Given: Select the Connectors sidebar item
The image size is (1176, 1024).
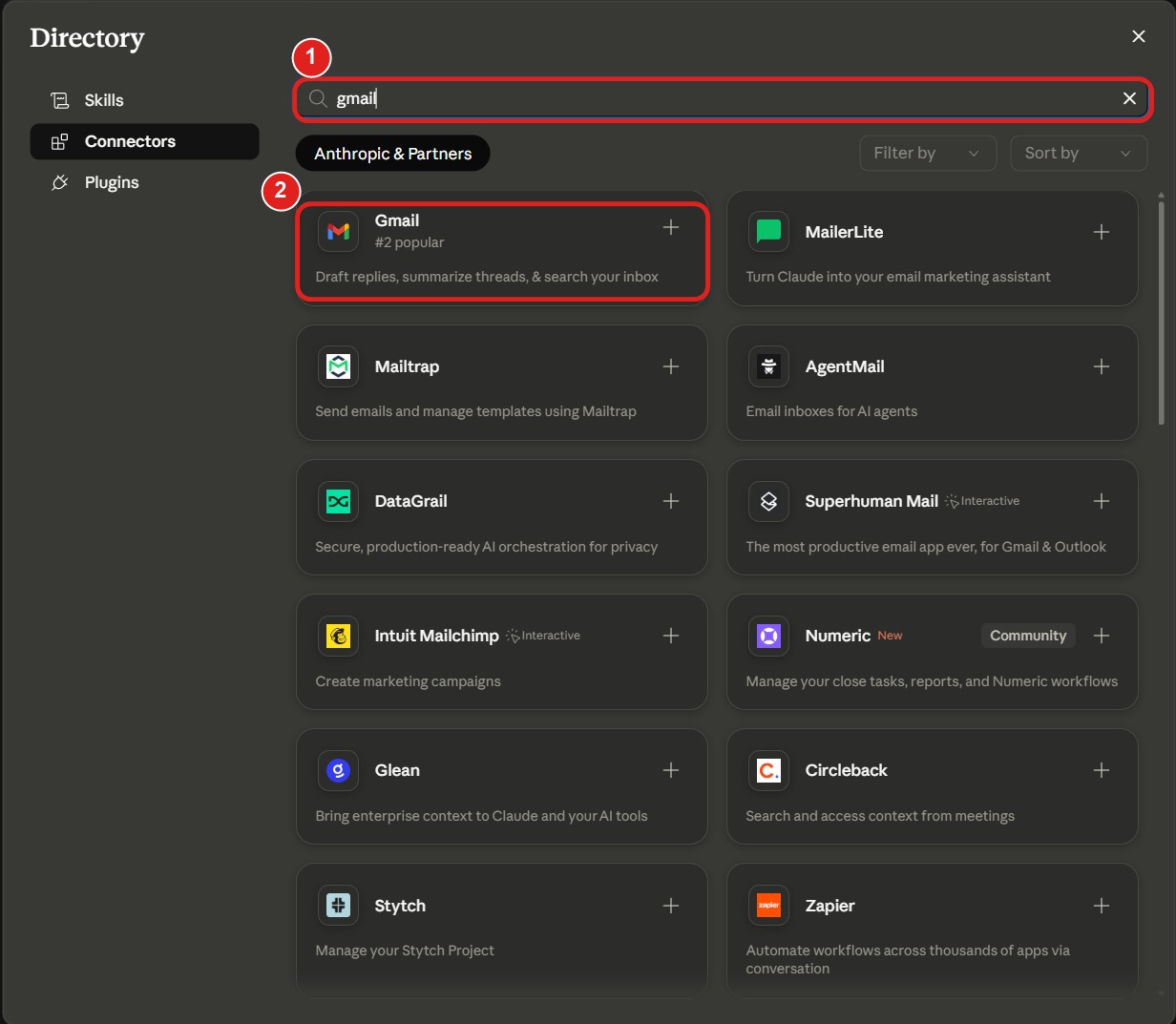Looking at the screenshot, I should [144, 141].
